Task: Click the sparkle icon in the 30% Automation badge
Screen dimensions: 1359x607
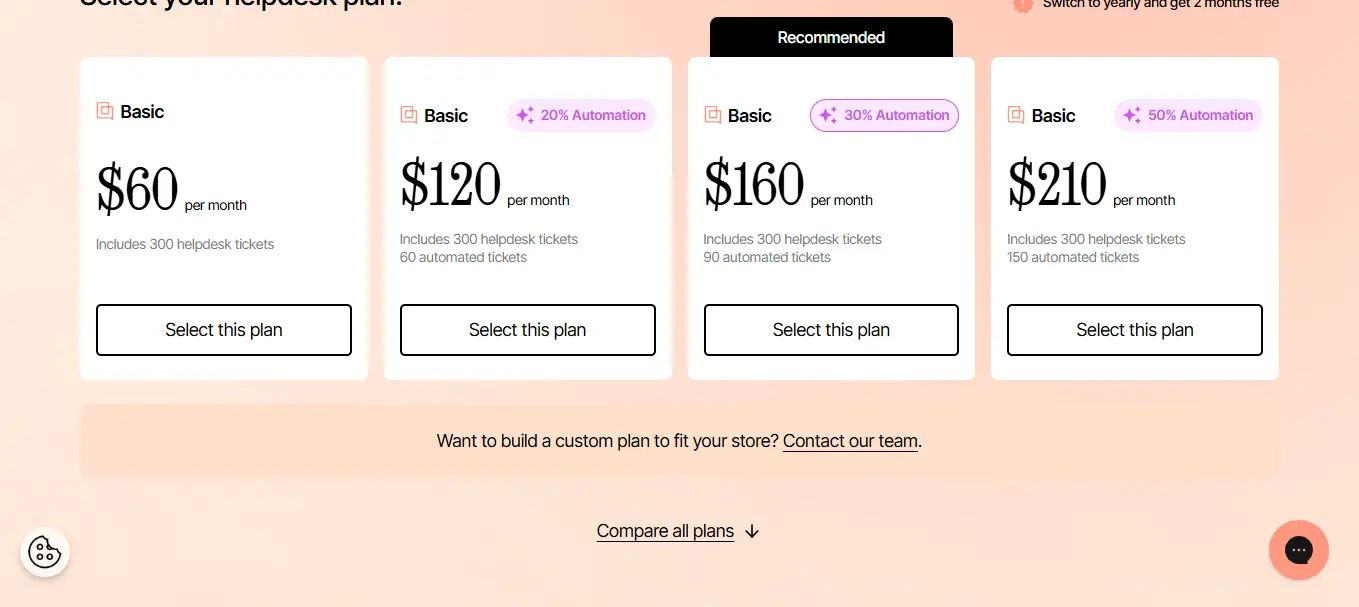Action: coord(828,115)
